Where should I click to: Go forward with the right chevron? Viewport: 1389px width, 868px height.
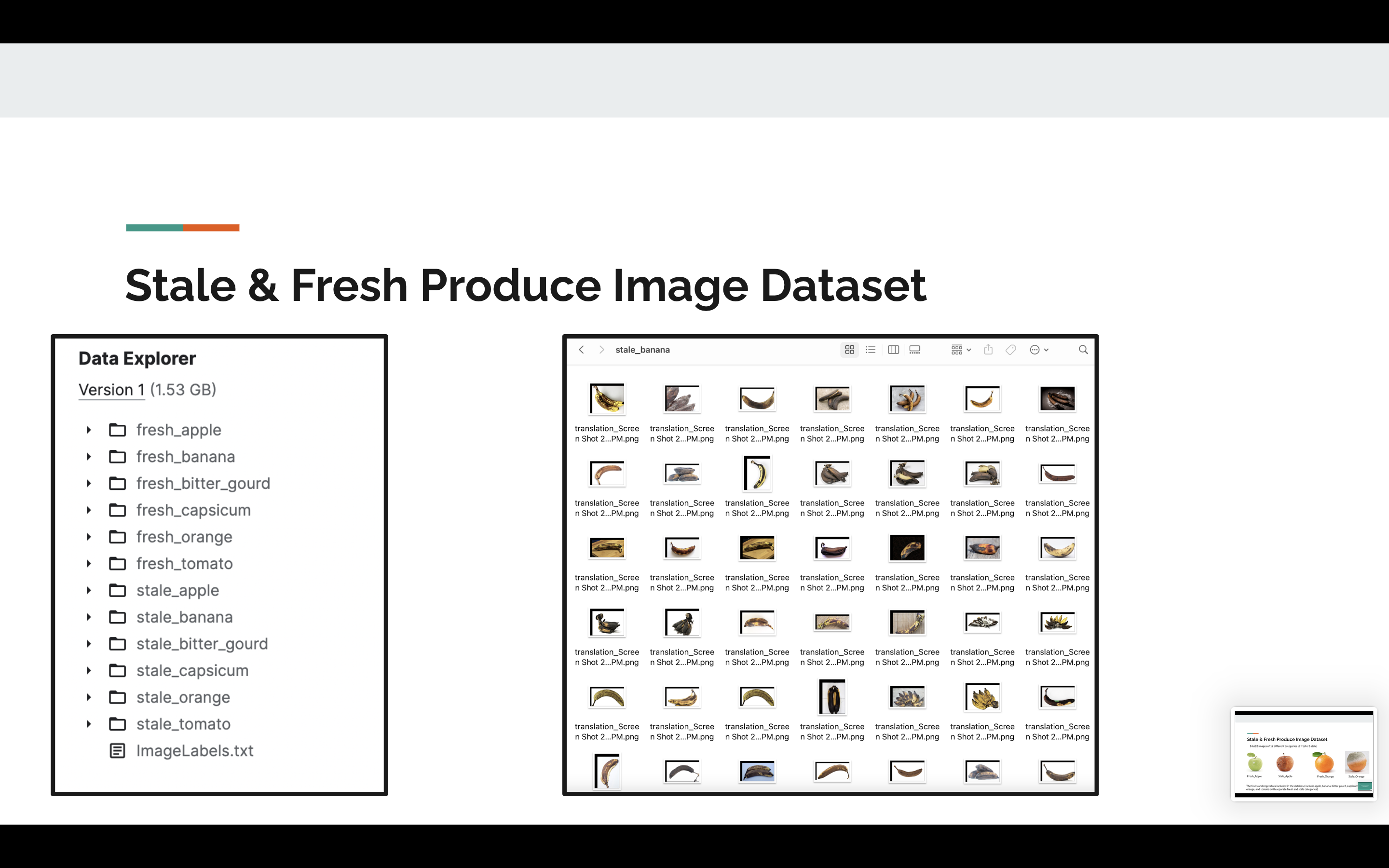tap(601, 350)
